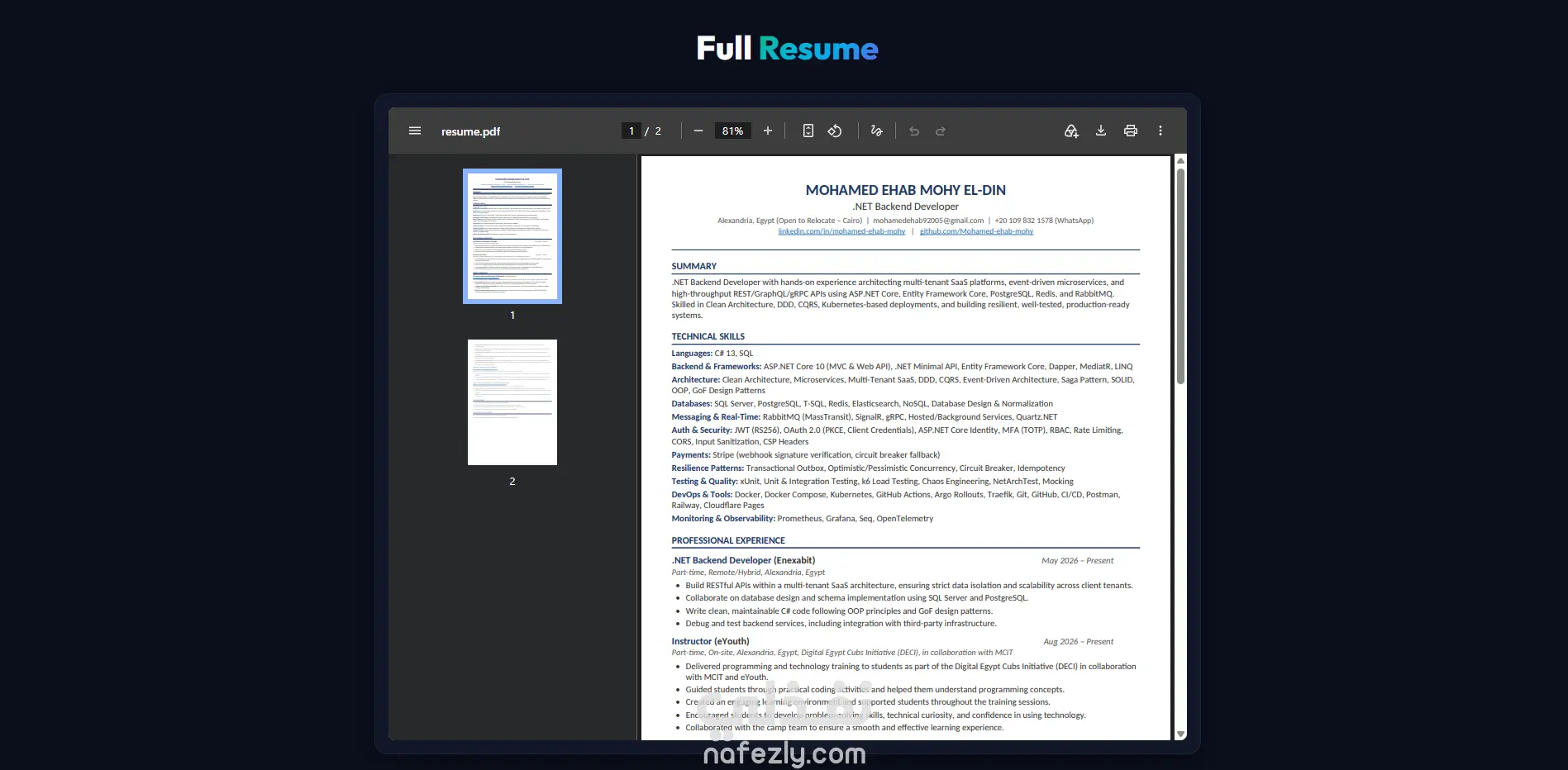Select the draw annotation tool
1568x770 pixels.
877,131
